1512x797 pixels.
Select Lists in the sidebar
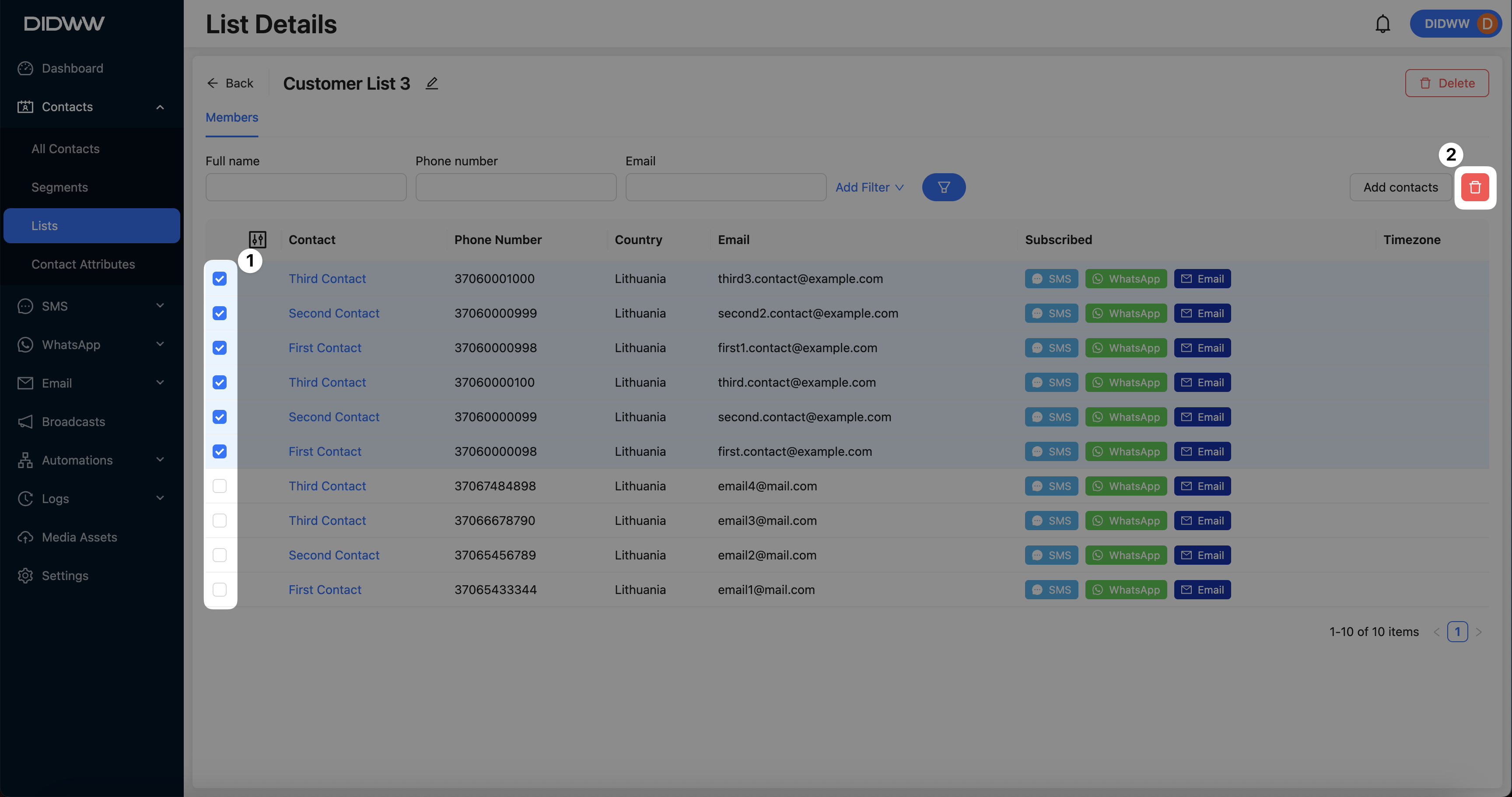tap(91, 226)
